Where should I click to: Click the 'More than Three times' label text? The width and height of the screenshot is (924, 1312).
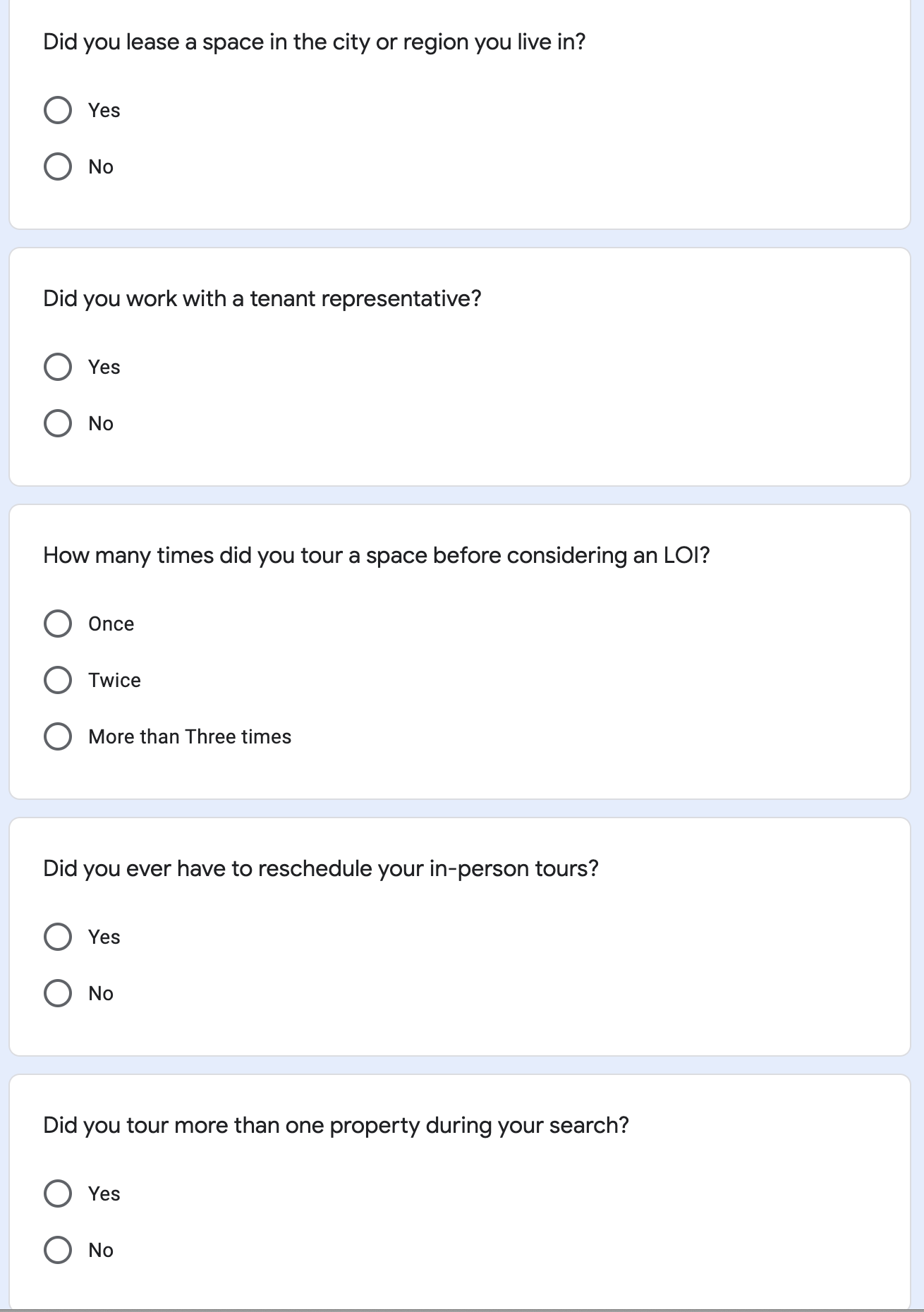point(190,737)
